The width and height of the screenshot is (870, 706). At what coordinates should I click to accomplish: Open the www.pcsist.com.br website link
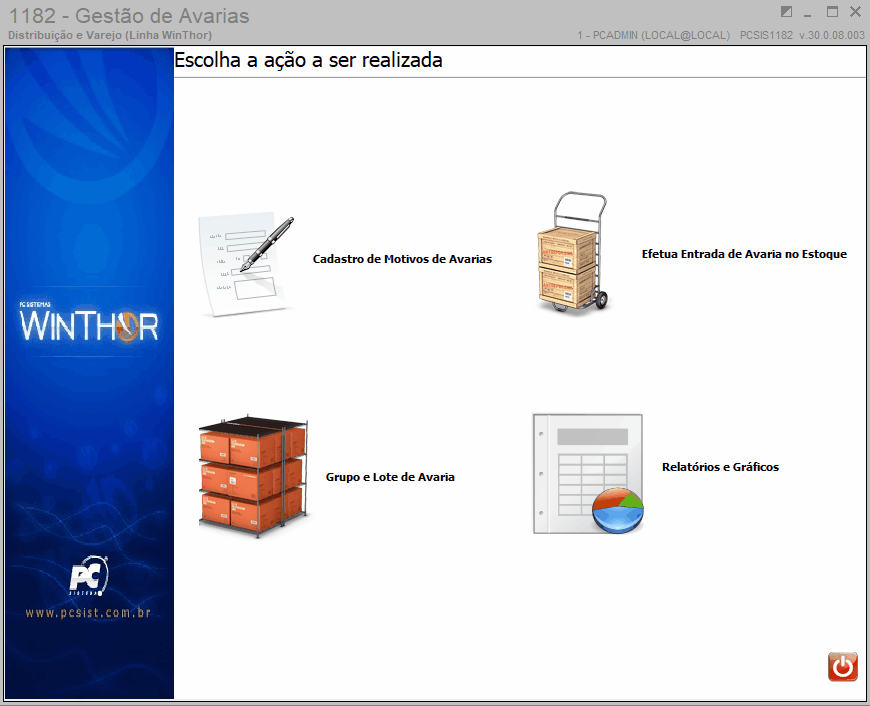point(88,613)
